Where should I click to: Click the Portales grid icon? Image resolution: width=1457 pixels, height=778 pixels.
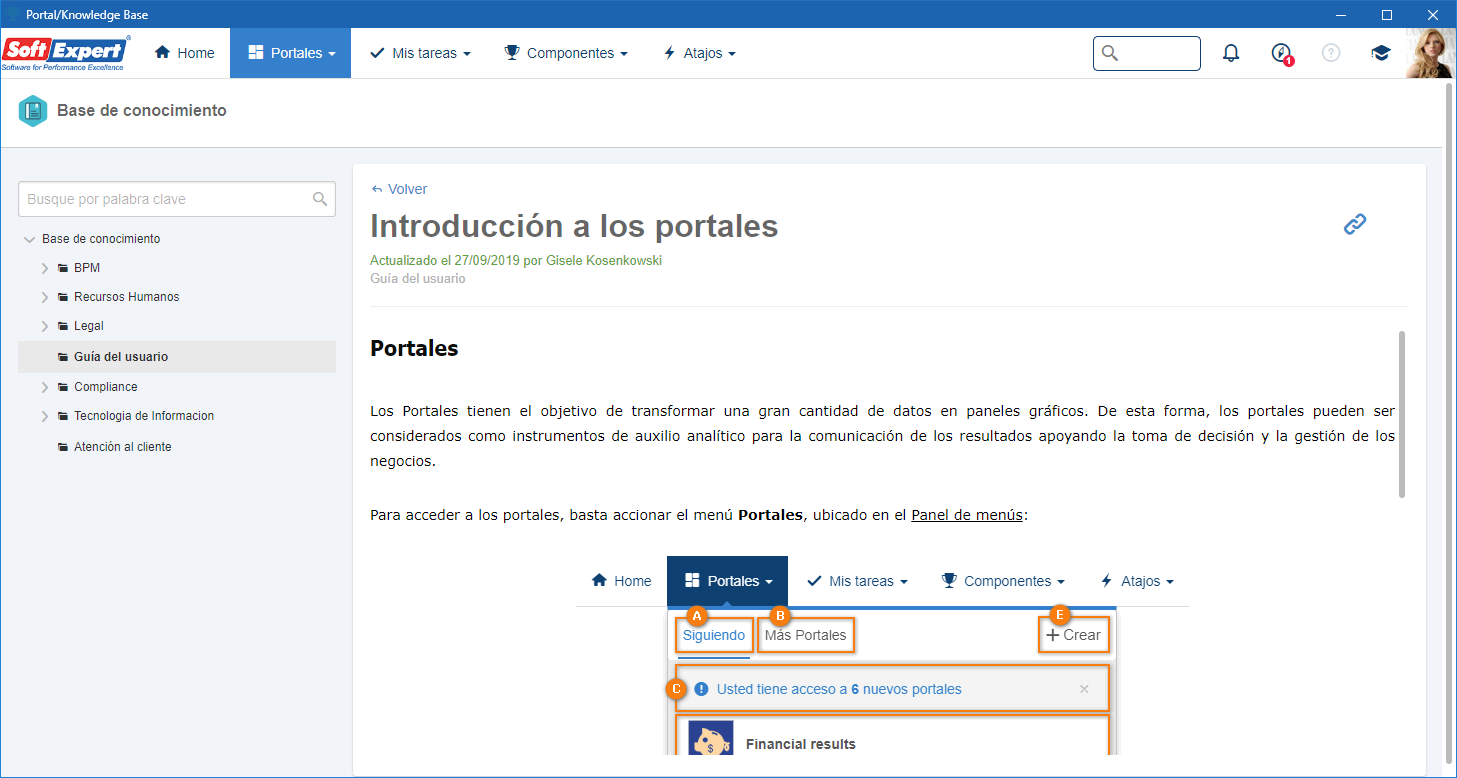(256, 53)
